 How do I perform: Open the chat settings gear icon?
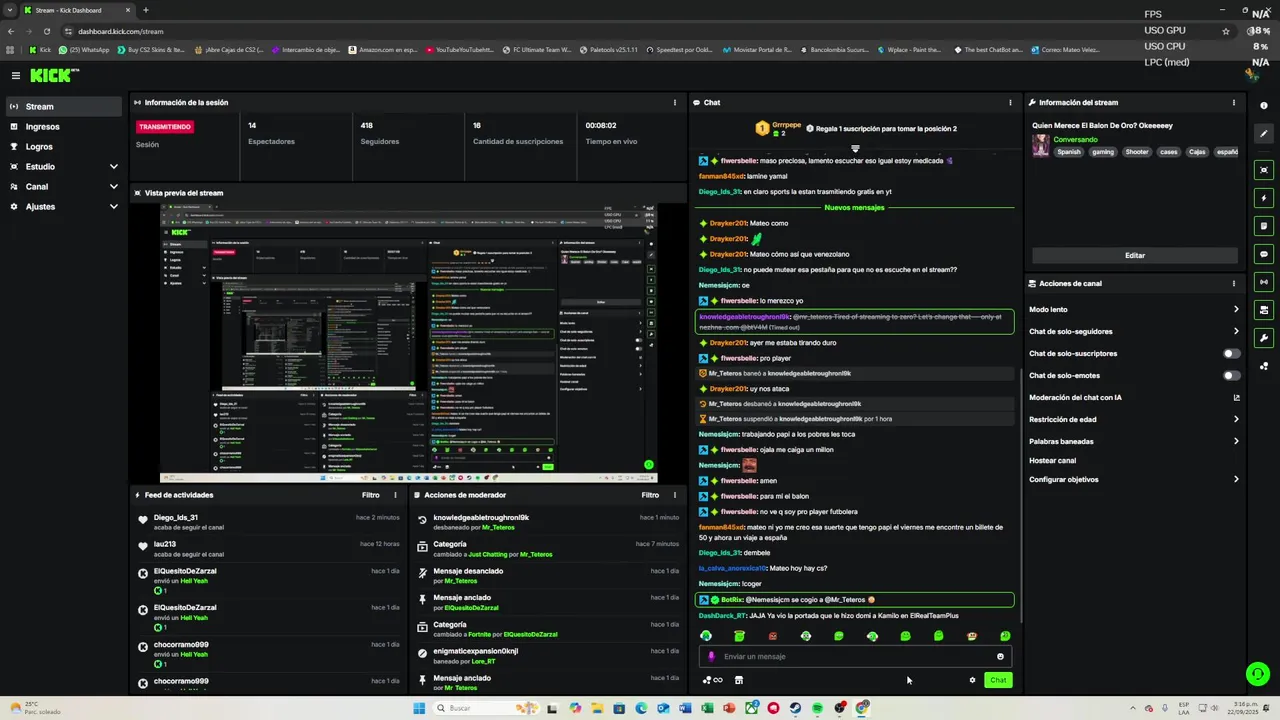(x=972, y=680)
